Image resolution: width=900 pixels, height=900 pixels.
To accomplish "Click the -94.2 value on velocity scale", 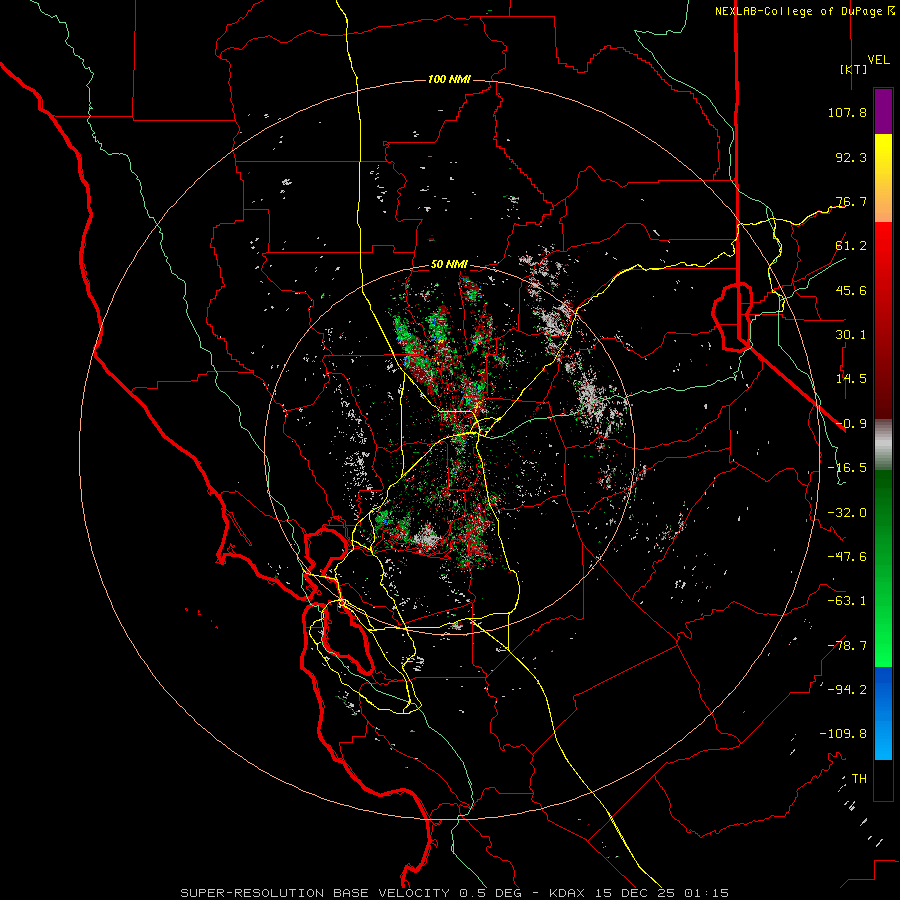I will tap(847, 690).
